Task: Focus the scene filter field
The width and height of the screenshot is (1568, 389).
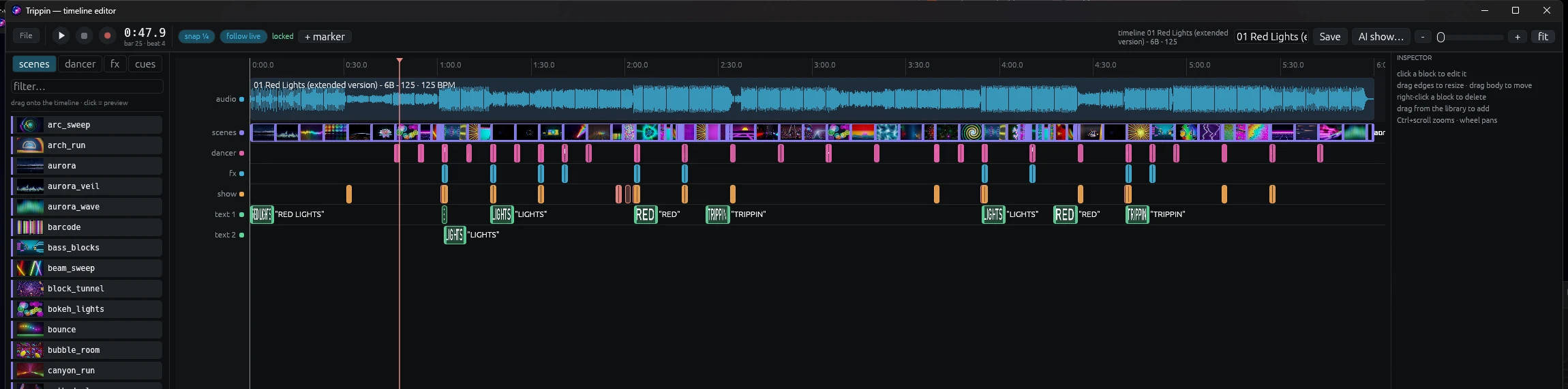Action: (x=87, y=87)
